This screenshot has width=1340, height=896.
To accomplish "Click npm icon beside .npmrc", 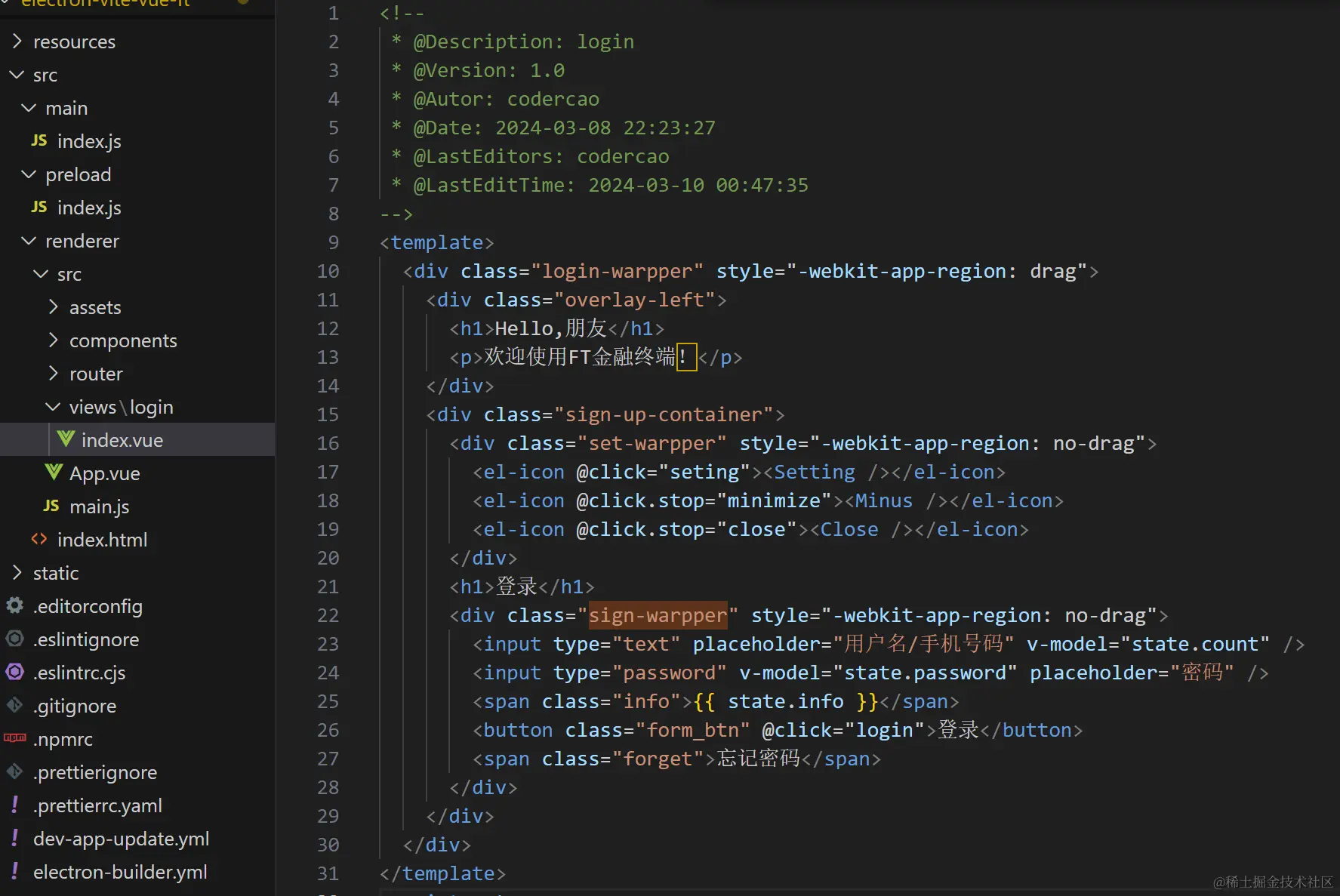I will [x=15, y=738].
